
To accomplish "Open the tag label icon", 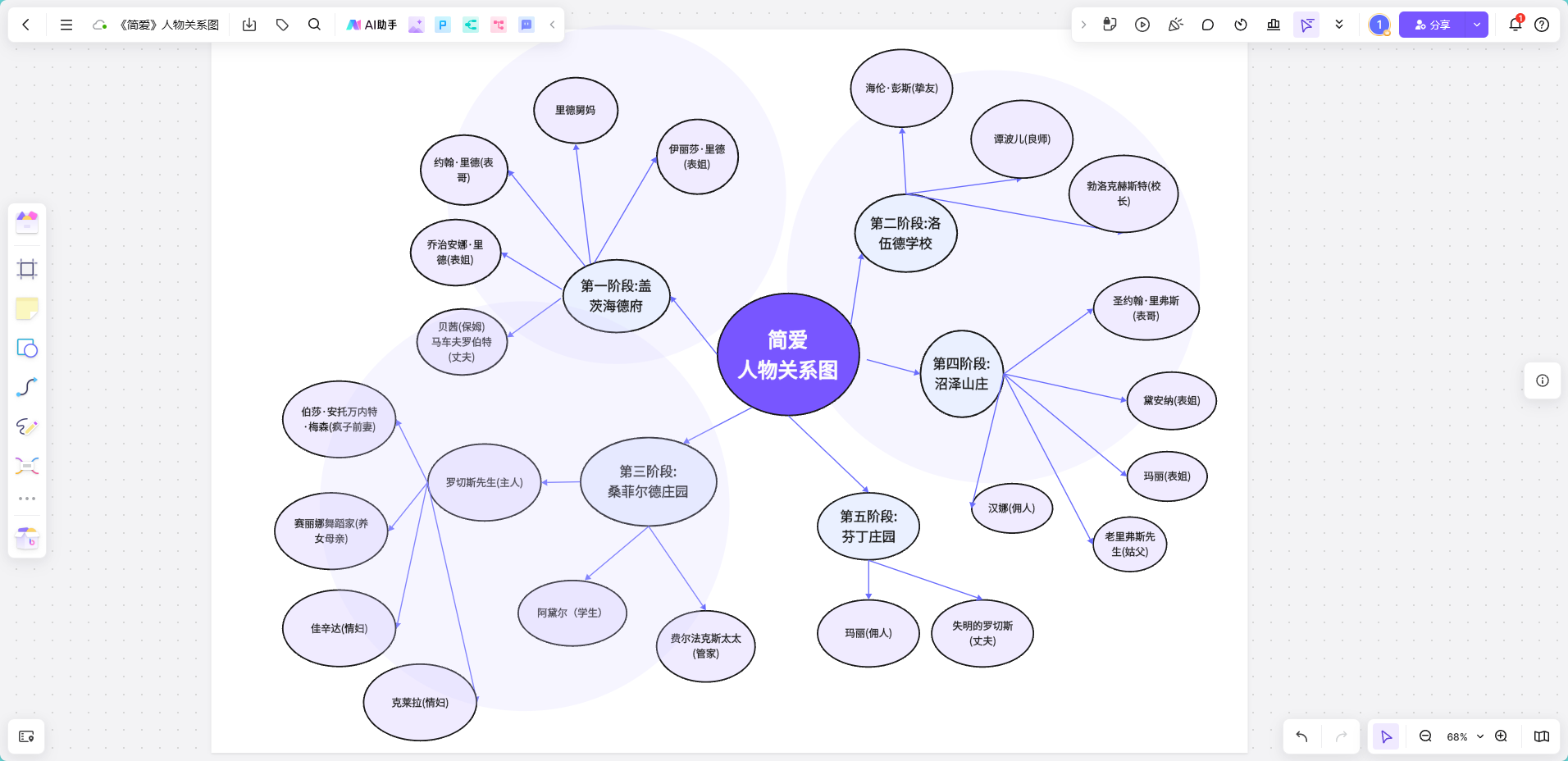I will pyautogui.click(x=282, y=25).
